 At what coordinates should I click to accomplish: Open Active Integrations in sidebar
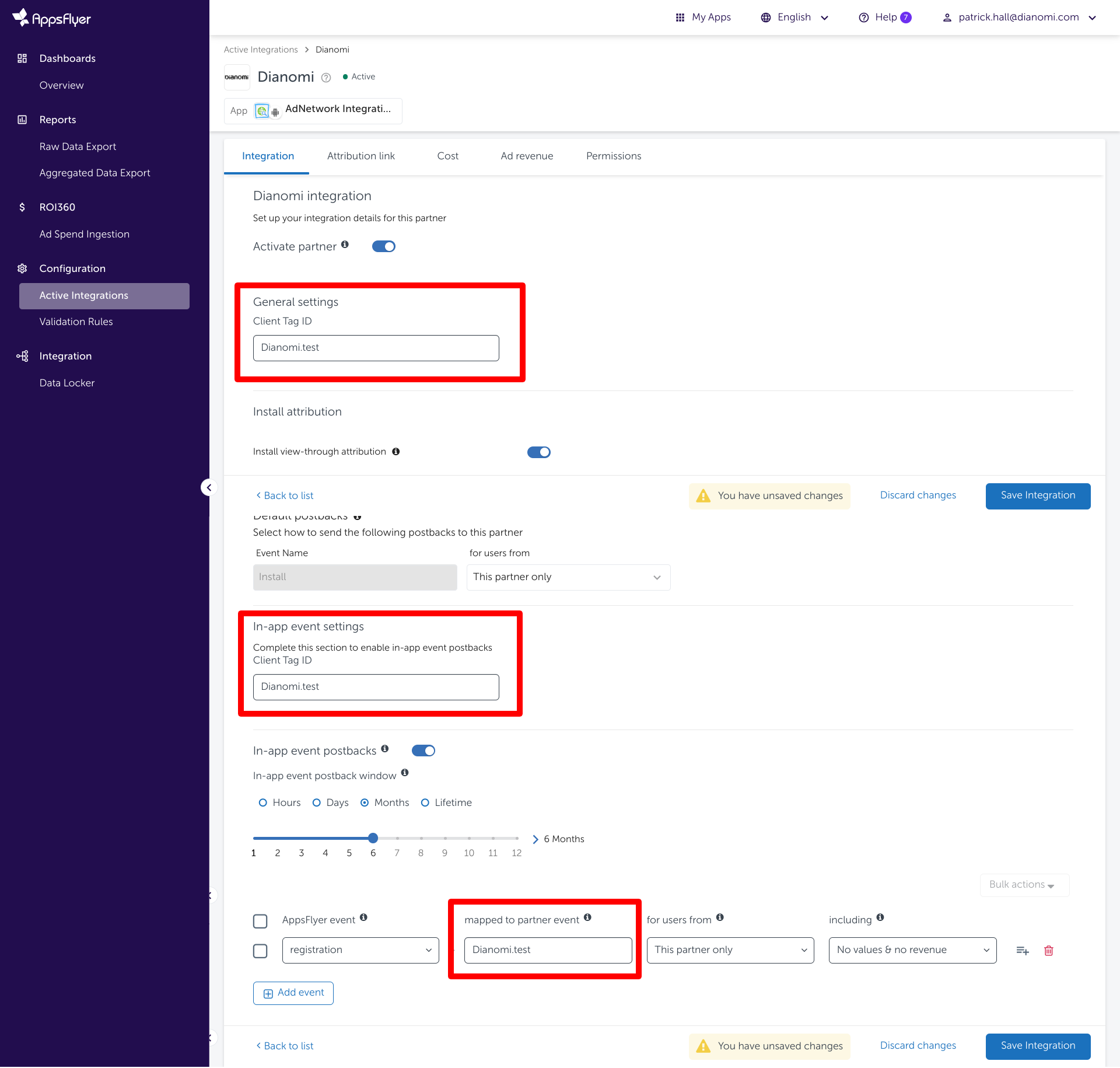[104, 296]
